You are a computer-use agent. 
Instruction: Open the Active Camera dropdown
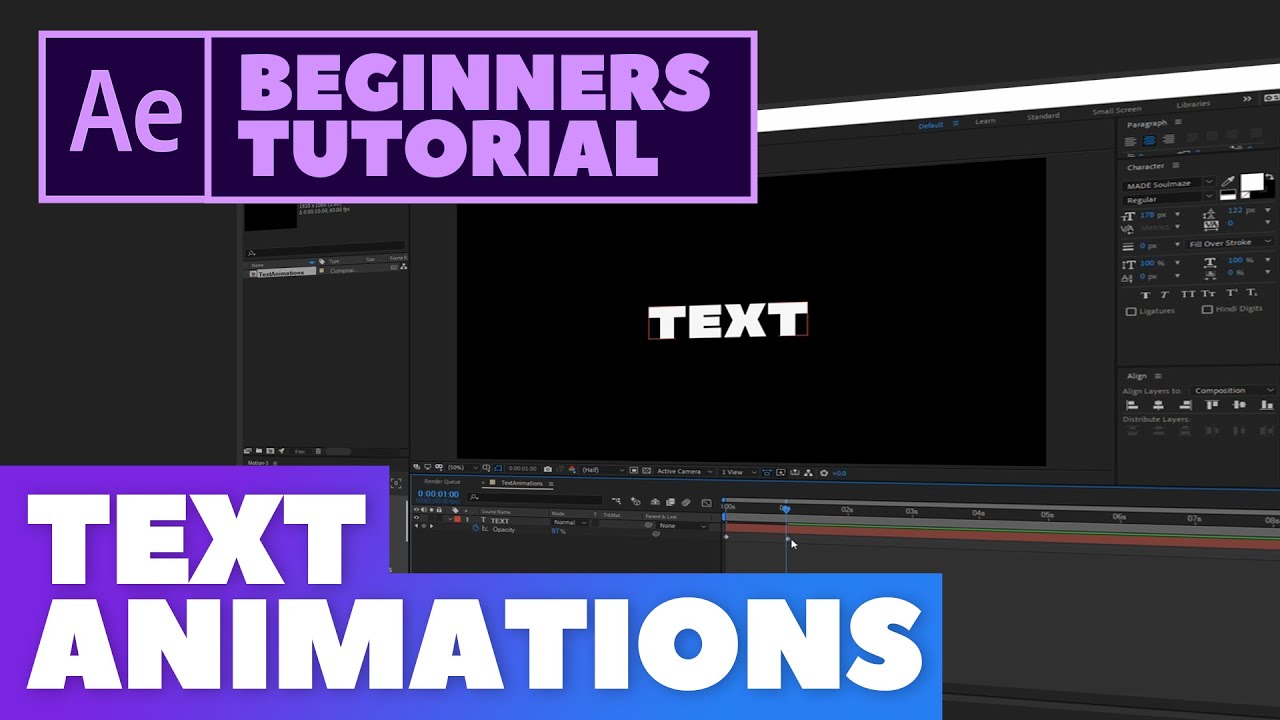click(x=685, y=471)
